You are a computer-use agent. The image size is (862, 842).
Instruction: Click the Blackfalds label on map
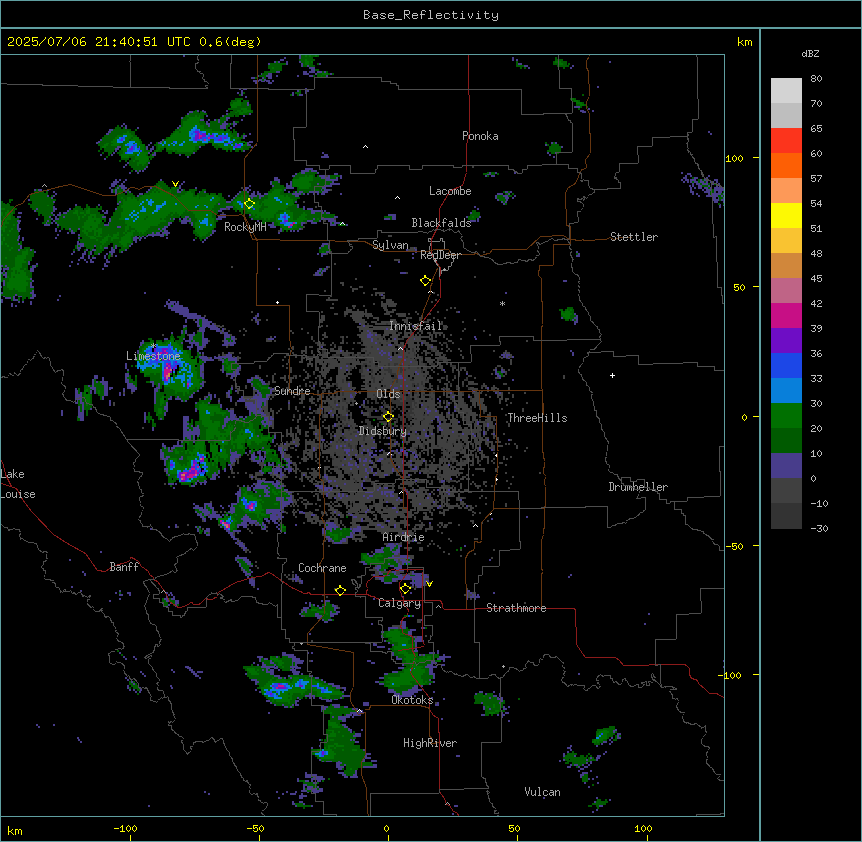point(441,223)
